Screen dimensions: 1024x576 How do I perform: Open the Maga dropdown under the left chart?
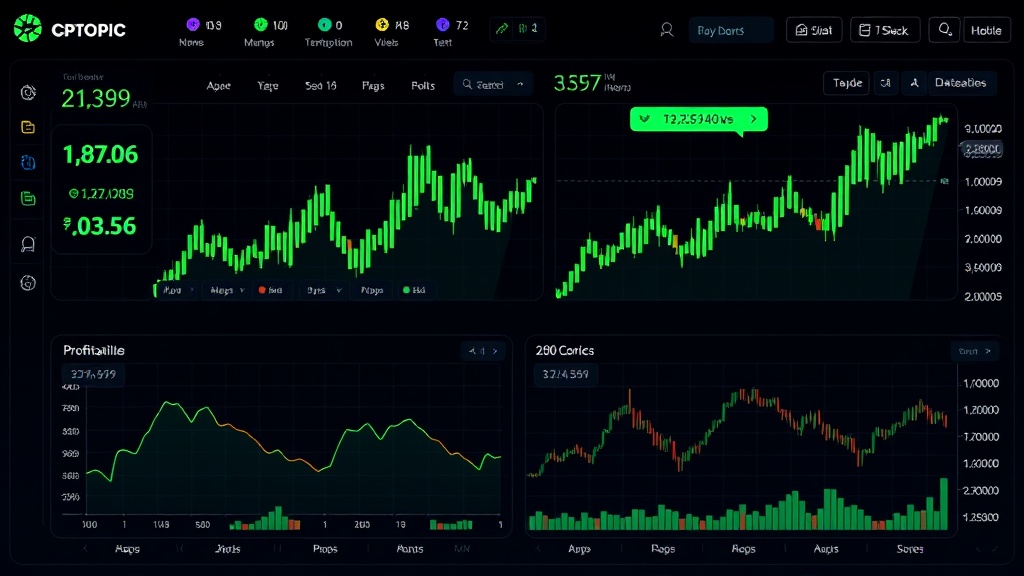point(227,290)
